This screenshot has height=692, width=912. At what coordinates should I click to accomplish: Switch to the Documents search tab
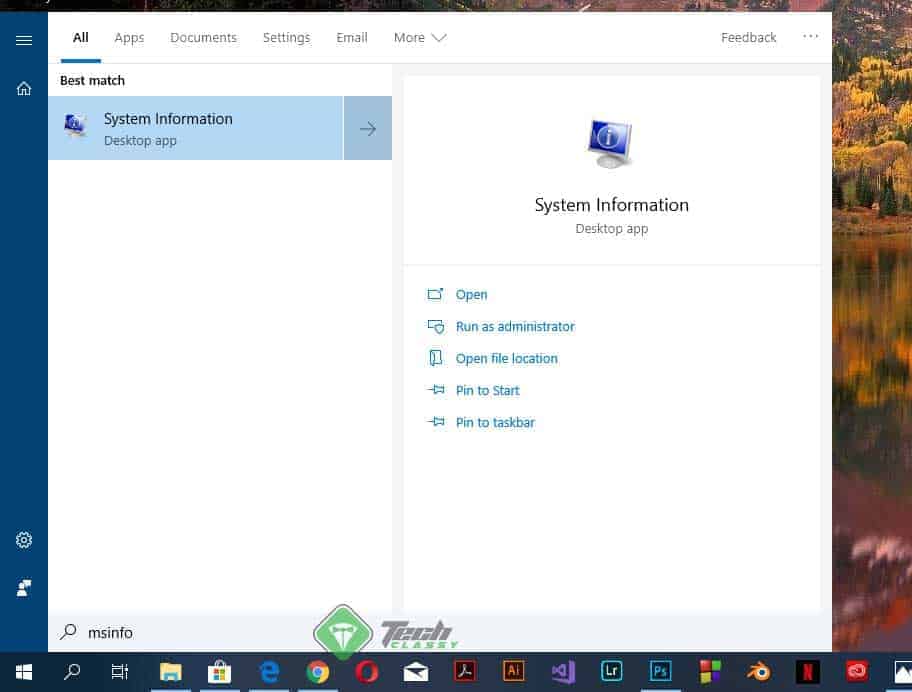[203, 37]
